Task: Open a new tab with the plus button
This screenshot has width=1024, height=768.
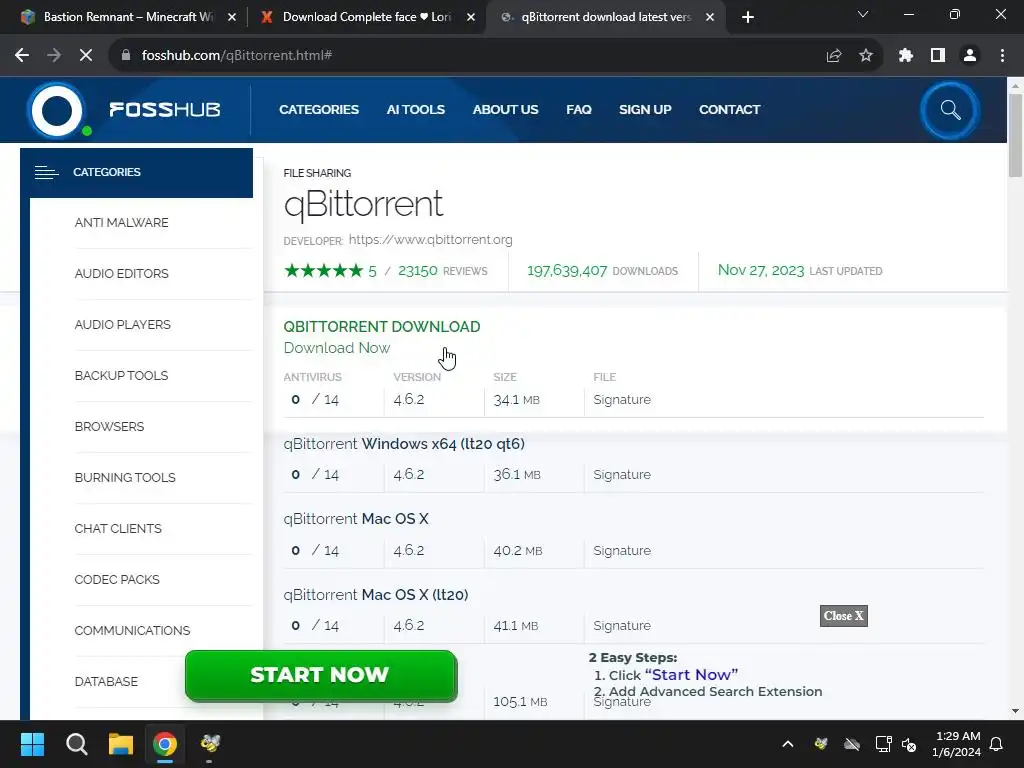Action: pyautogui.click(x=748, y=17)
